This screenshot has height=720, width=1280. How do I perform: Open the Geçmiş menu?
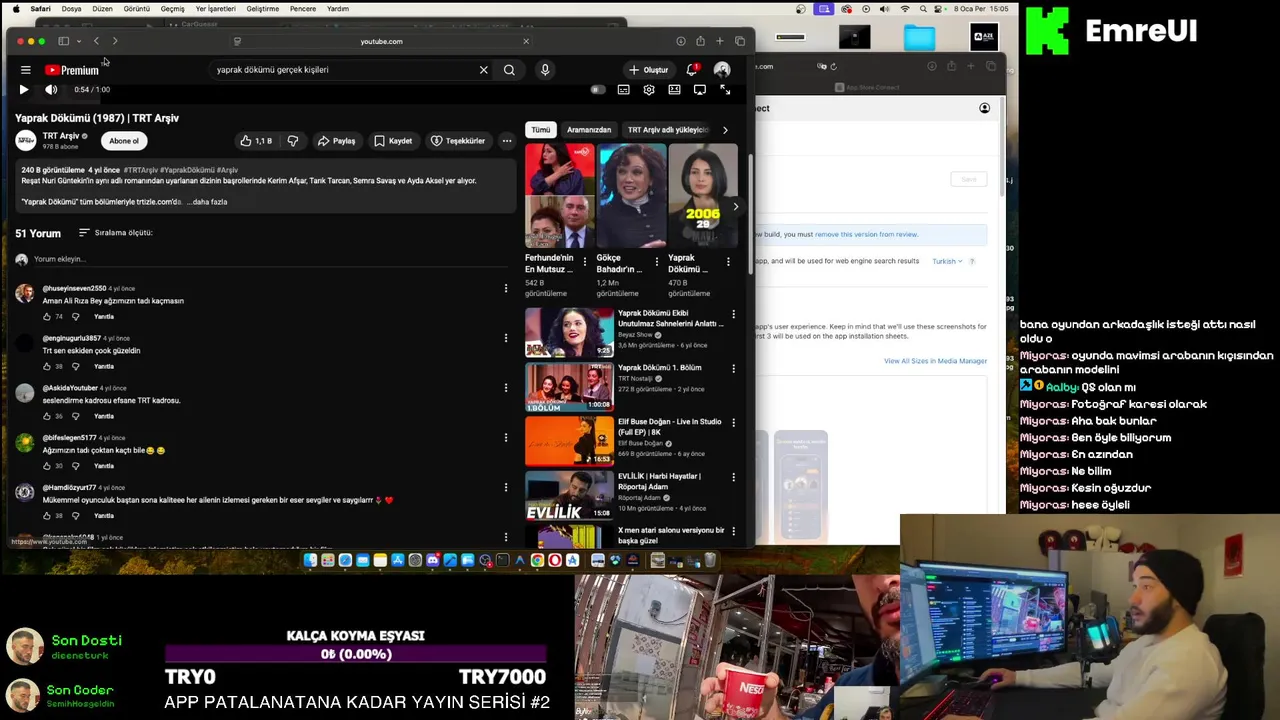click(173, 9)
